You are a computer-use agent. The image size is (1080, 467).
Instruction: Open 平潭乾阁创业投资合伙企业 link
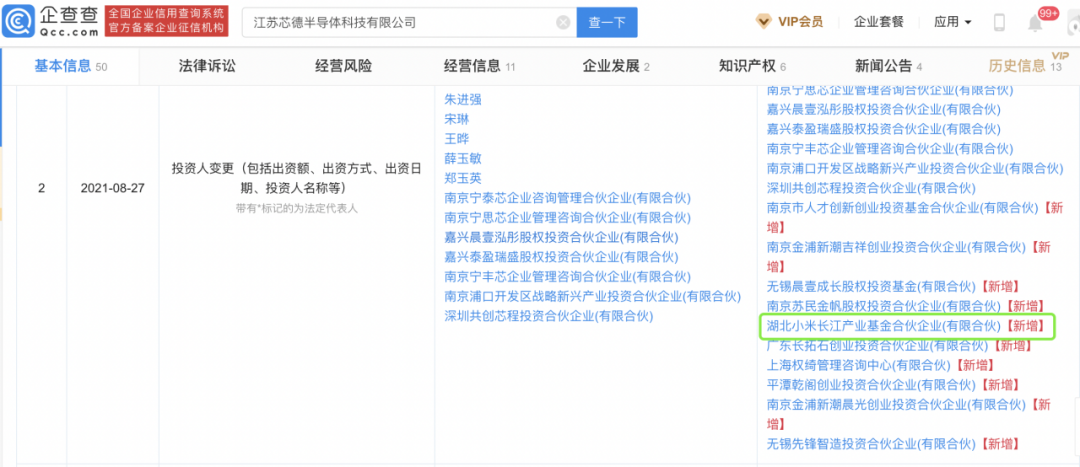(x=871, y=385)
